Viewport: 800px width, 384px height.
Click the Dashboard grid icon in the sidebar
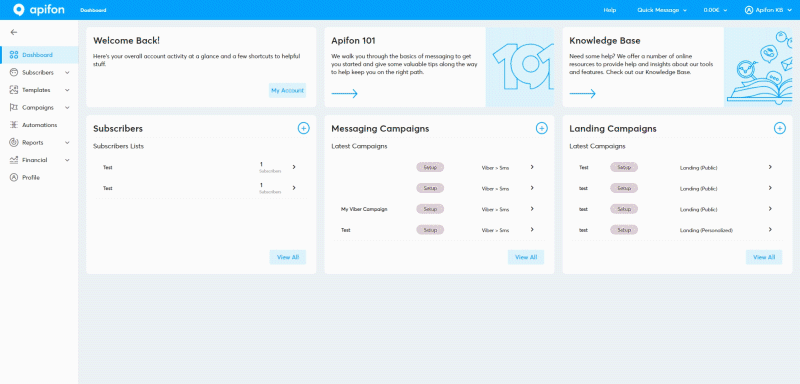(x=14, y=55)
